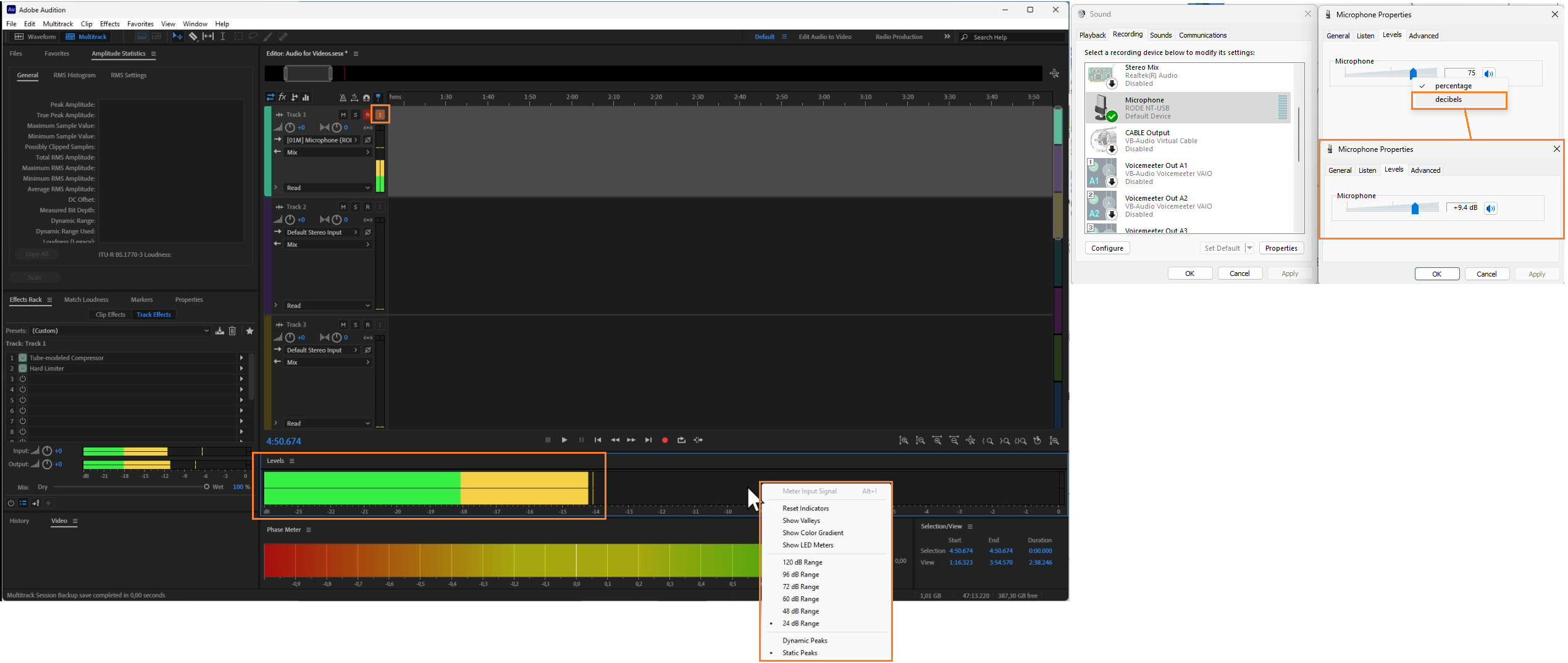
Task: Select the Zoom In toolbar icon
Action: pyautogui.click(x=903, y=440)
